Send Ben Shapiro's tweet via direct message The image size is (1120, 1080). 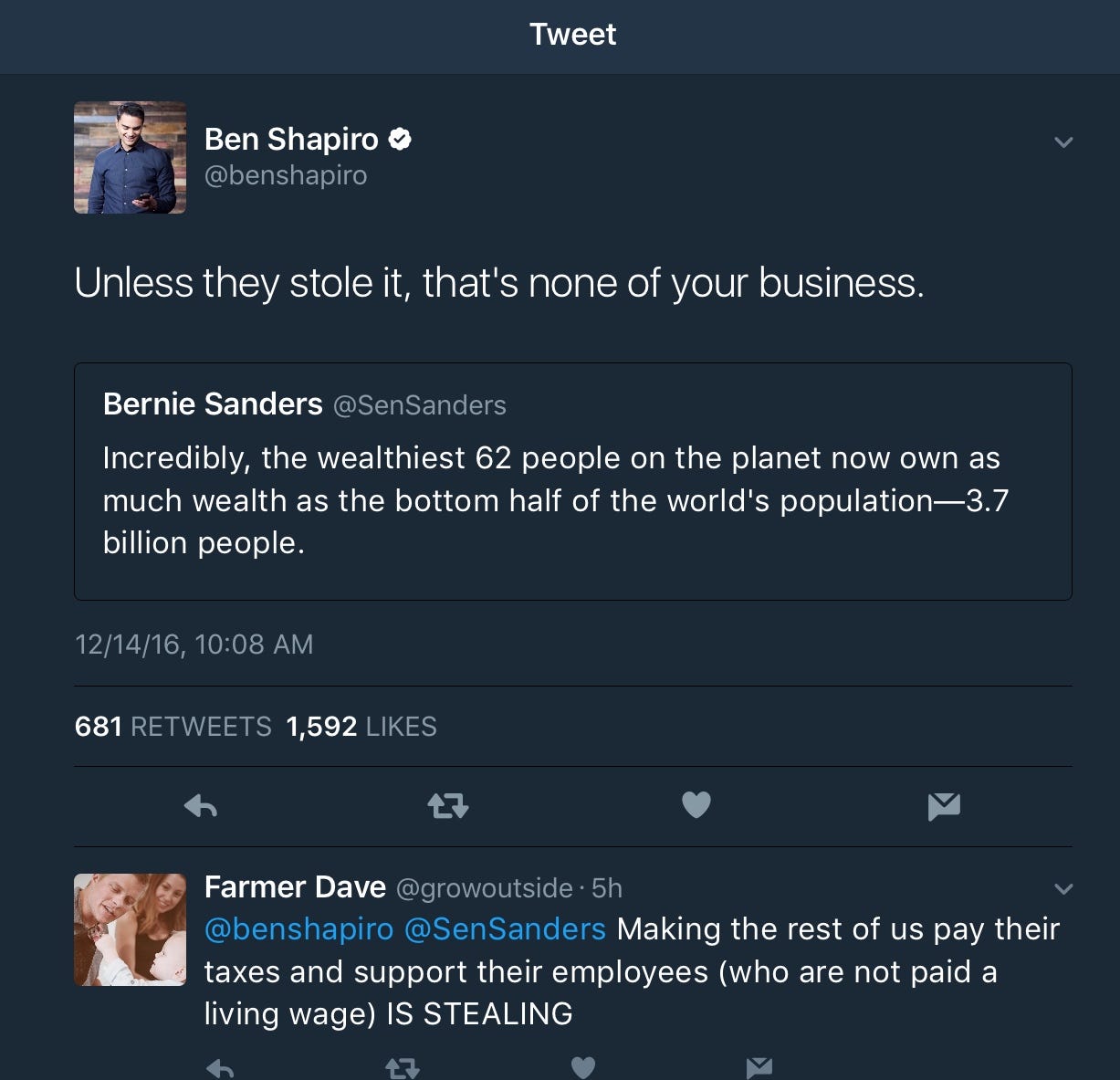(944, 805)
